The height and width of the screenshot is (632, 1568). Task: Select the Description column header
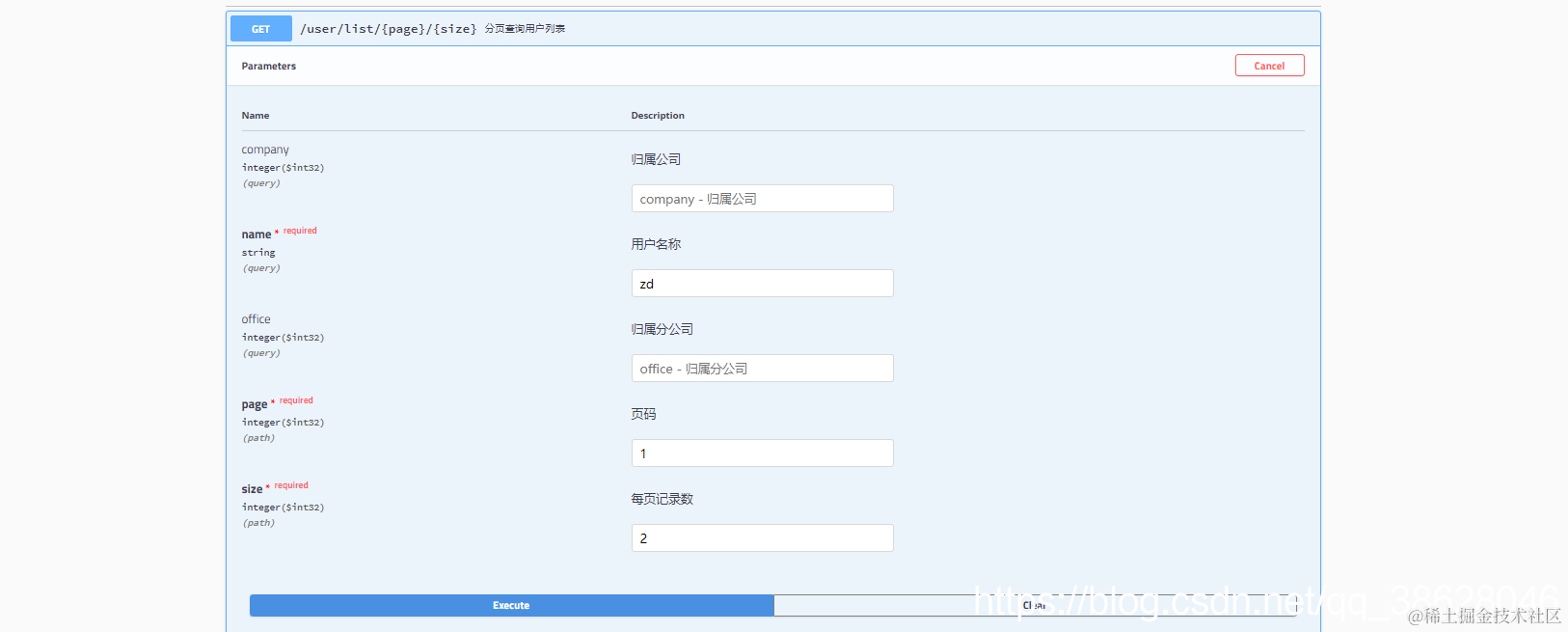(658, 116)
